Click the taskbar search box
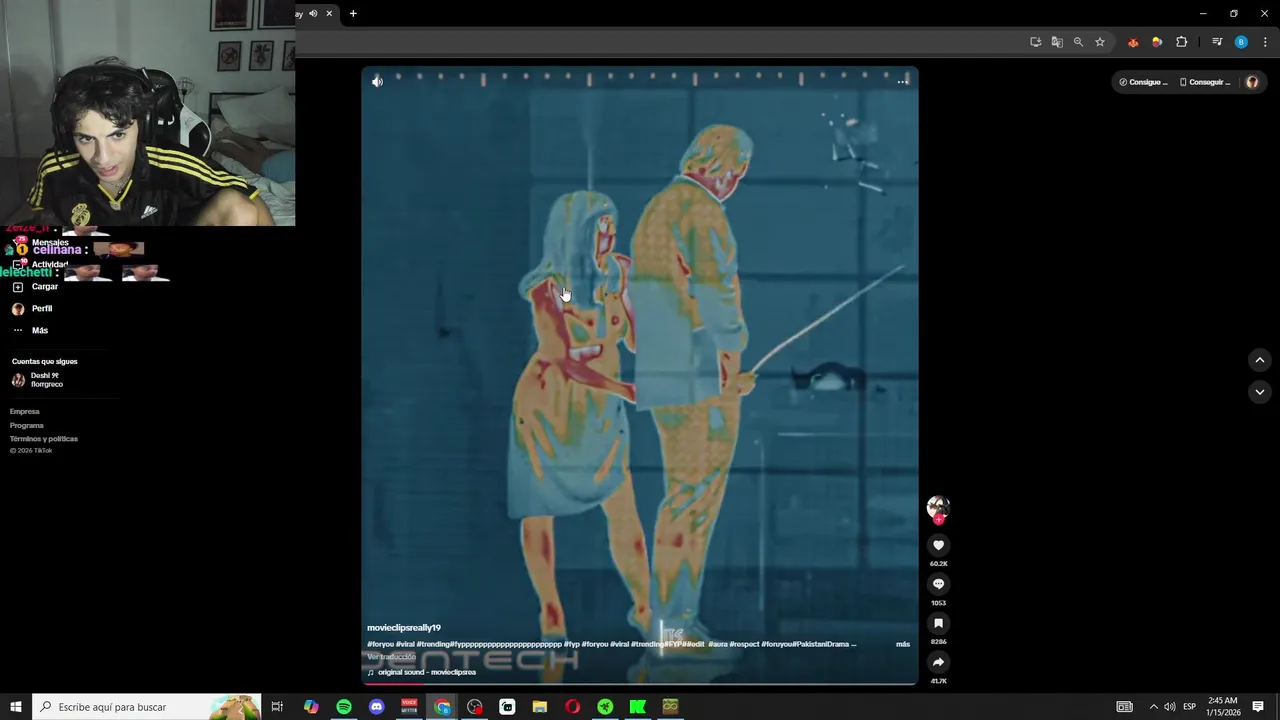Image resolution: width=1280 pixels, height=720 pixels. (147, 707)
